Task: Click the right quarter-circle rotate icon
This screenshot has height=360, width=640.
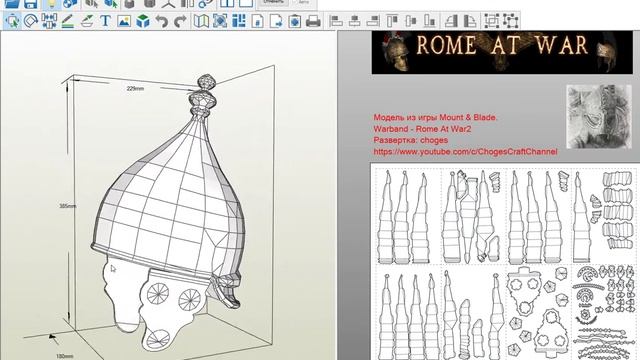Action: (x=469, y=21)
